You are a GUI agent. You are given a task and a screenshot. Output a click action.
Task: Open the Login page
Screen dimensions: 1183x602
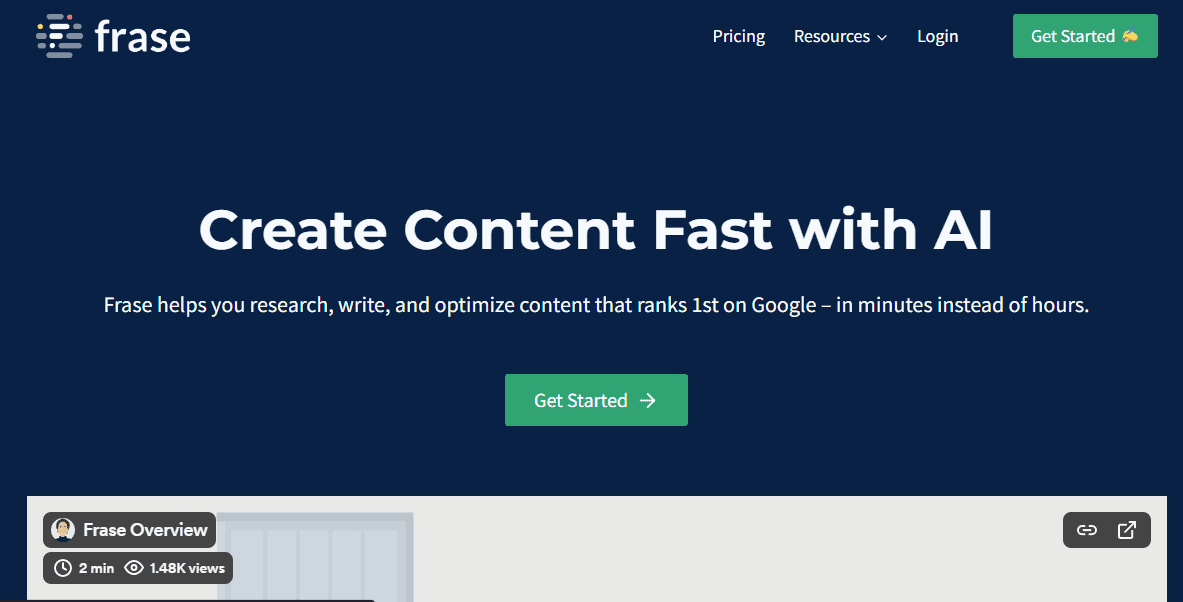pos(938,36)
